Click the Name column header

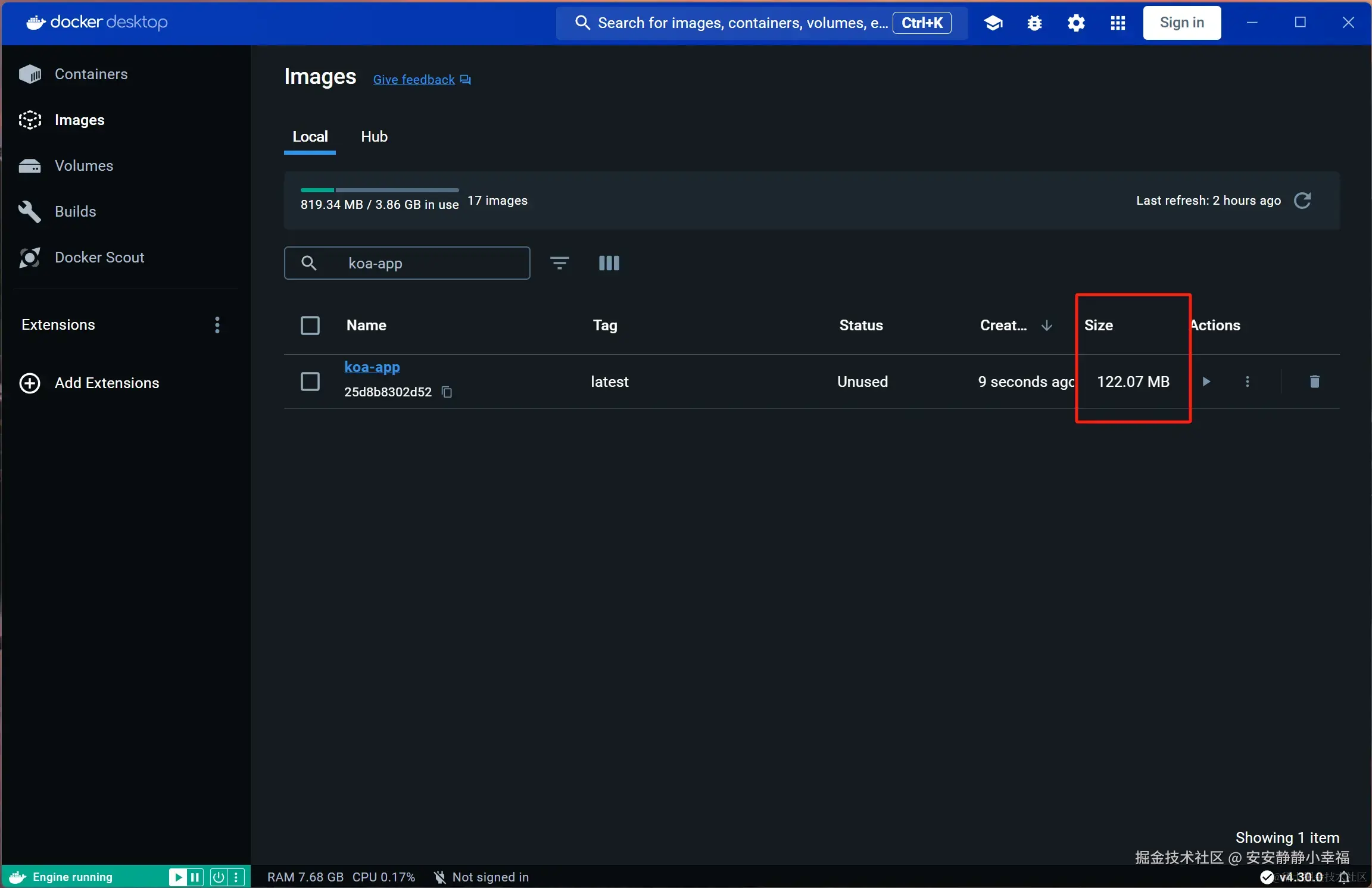click(x=366, y=326)
